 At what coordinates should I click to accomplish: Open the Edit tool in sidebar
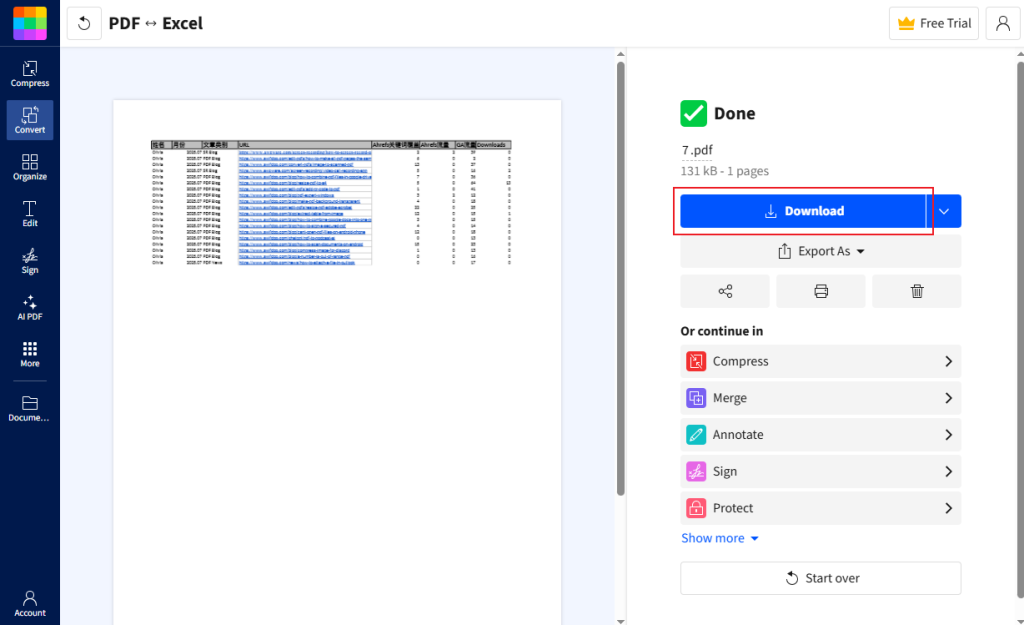pos(30,213)
